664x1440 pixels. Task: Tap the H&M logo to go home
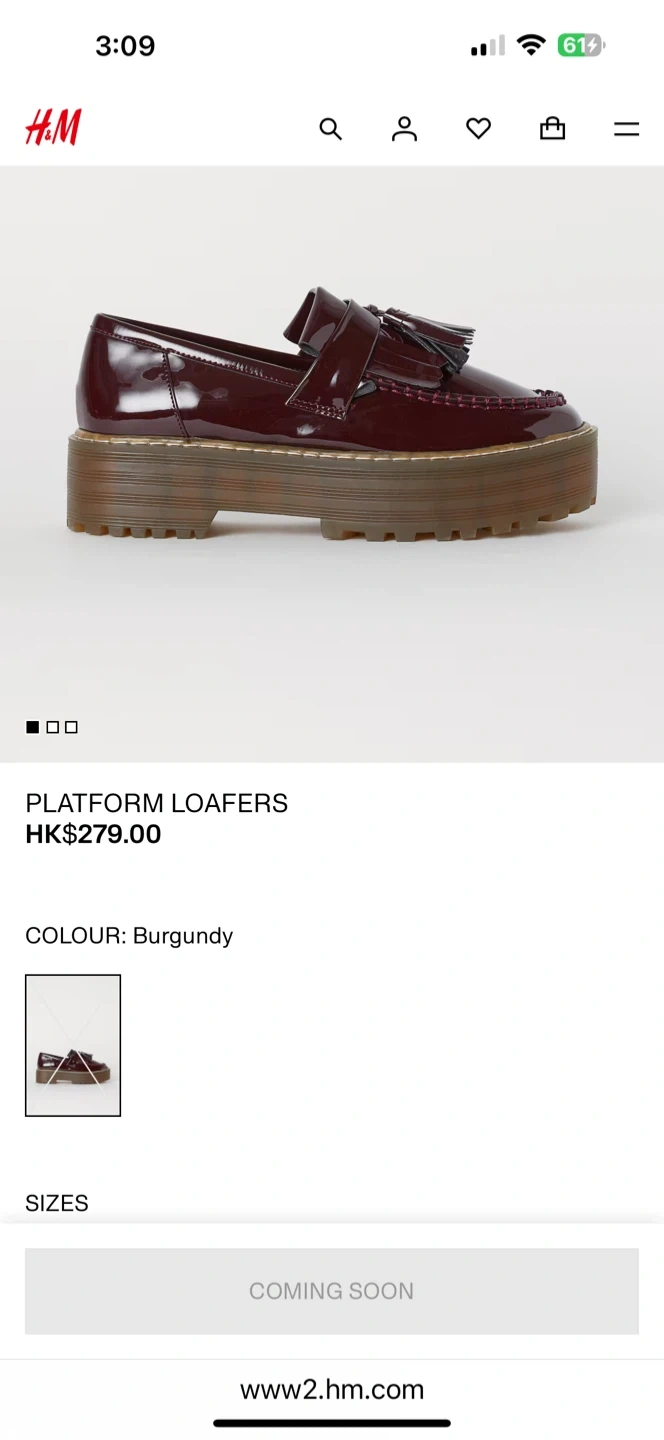tap(53, 128)
